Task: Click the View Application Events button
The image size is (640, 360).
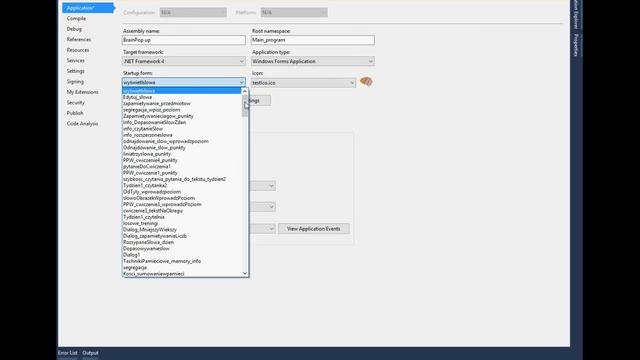Action: tap(313, 229)
